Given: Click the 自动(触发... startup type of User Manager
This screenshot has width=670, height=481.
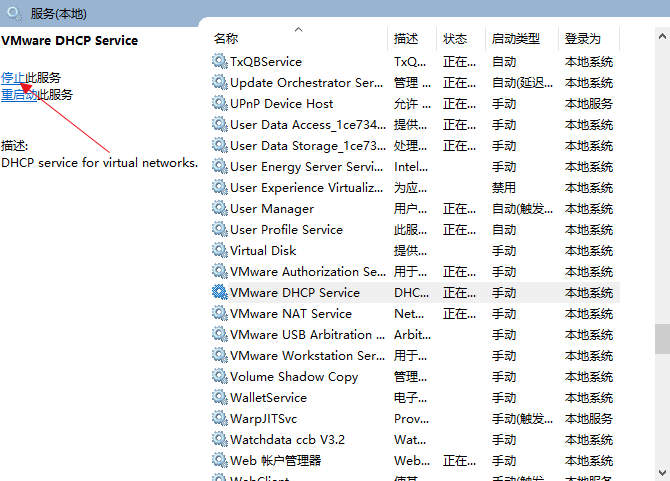Looking at the screenshot, I should 522,208.
